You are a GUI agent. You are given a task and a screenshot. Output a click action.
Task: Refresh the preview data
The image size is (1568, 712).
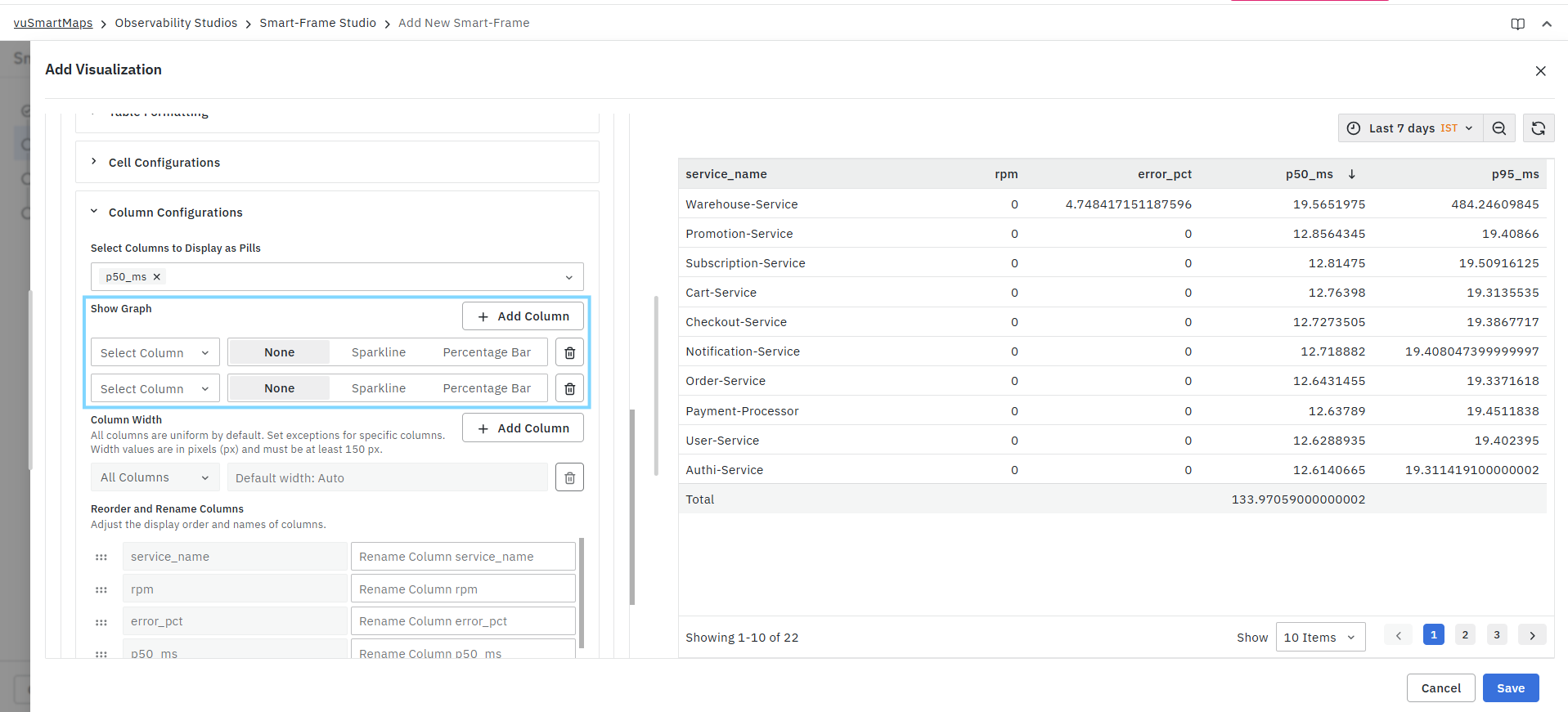[x=1539, y=128]
